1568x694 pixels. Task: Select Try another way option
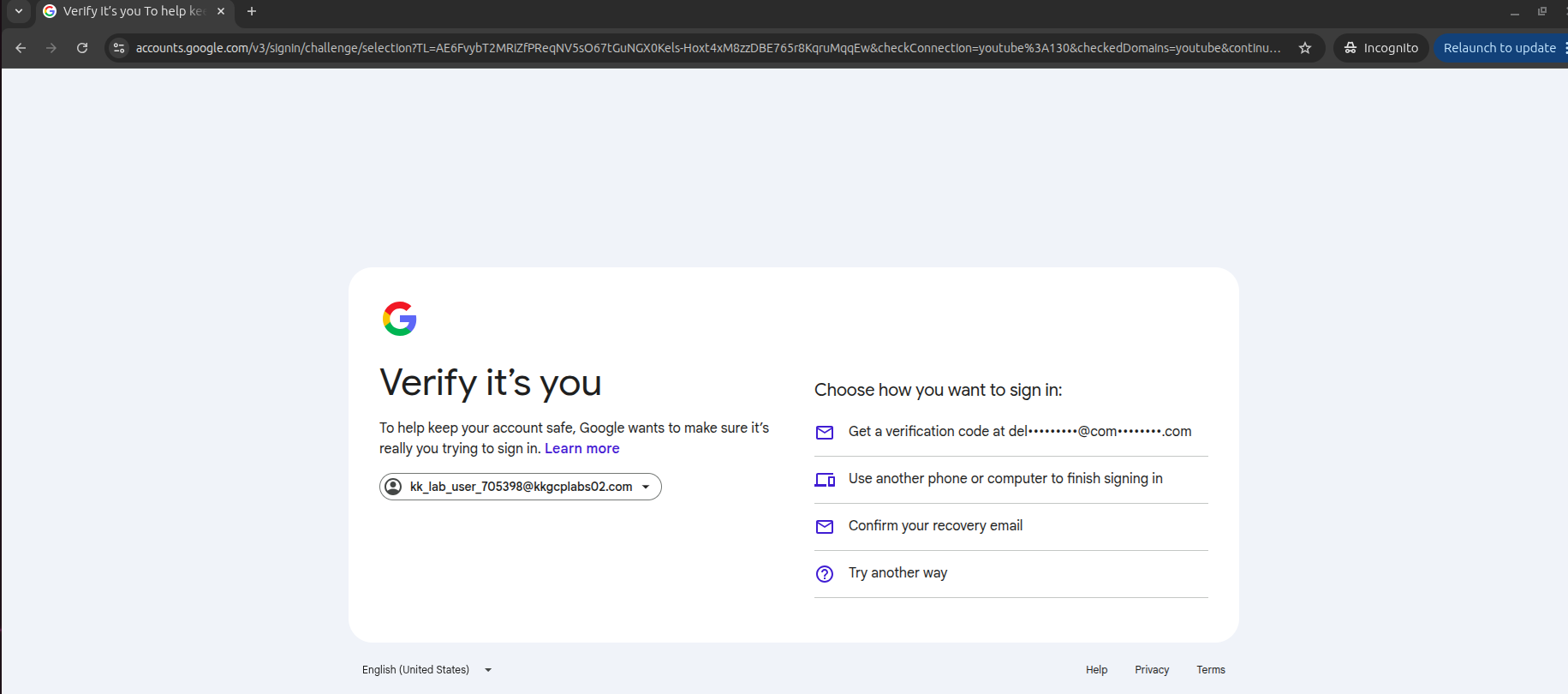(x=1011, y=574)
